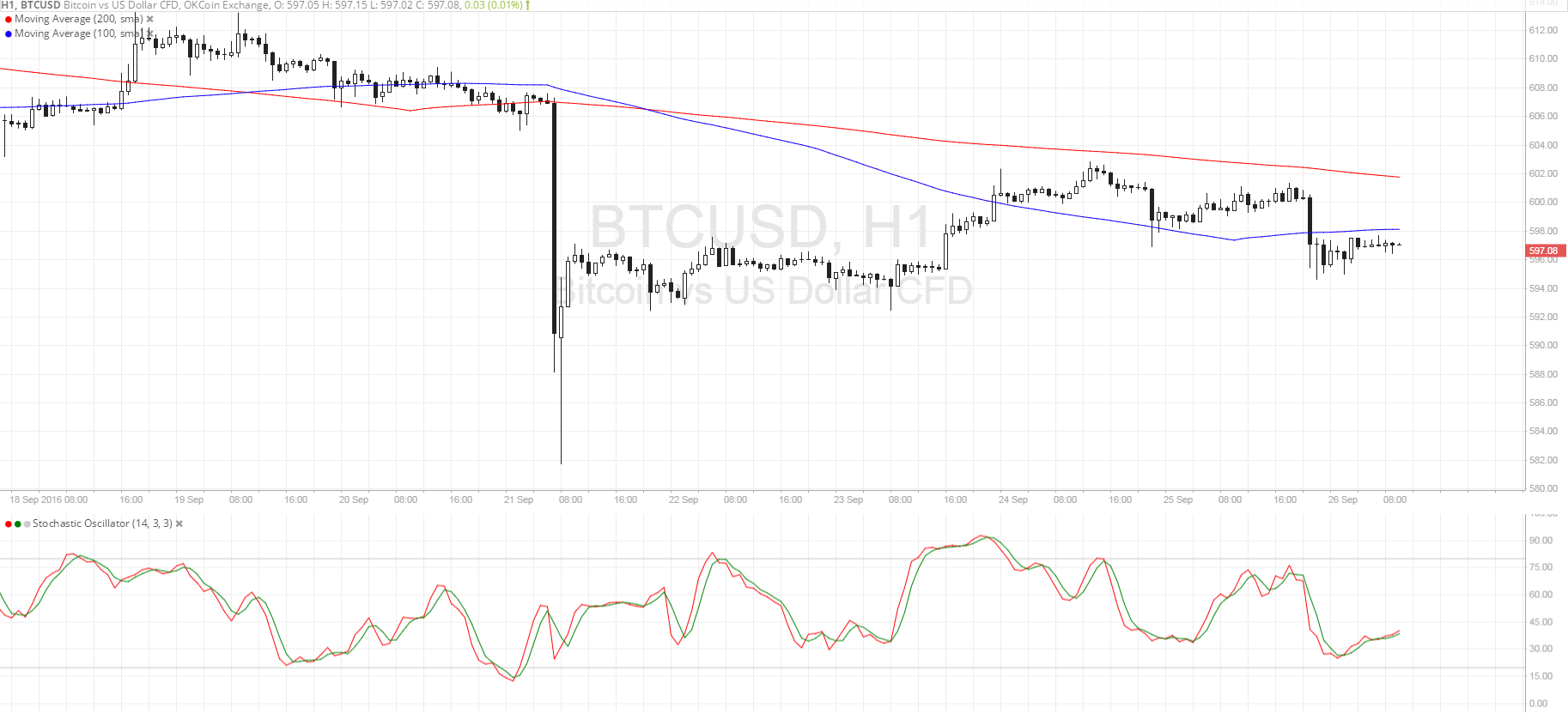Click the 25 Sep date label

click(x=1178, y=499)
